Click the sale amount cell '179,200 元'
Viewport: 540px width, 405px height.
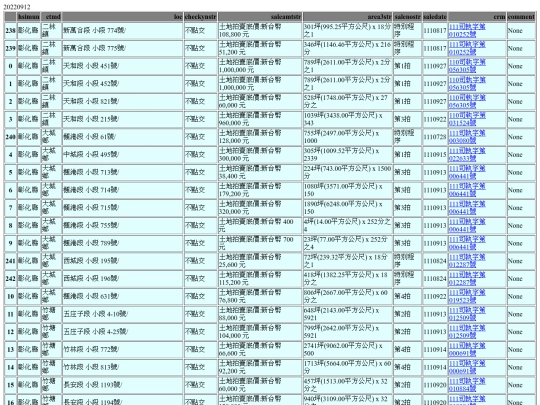(x=260, y=190)
